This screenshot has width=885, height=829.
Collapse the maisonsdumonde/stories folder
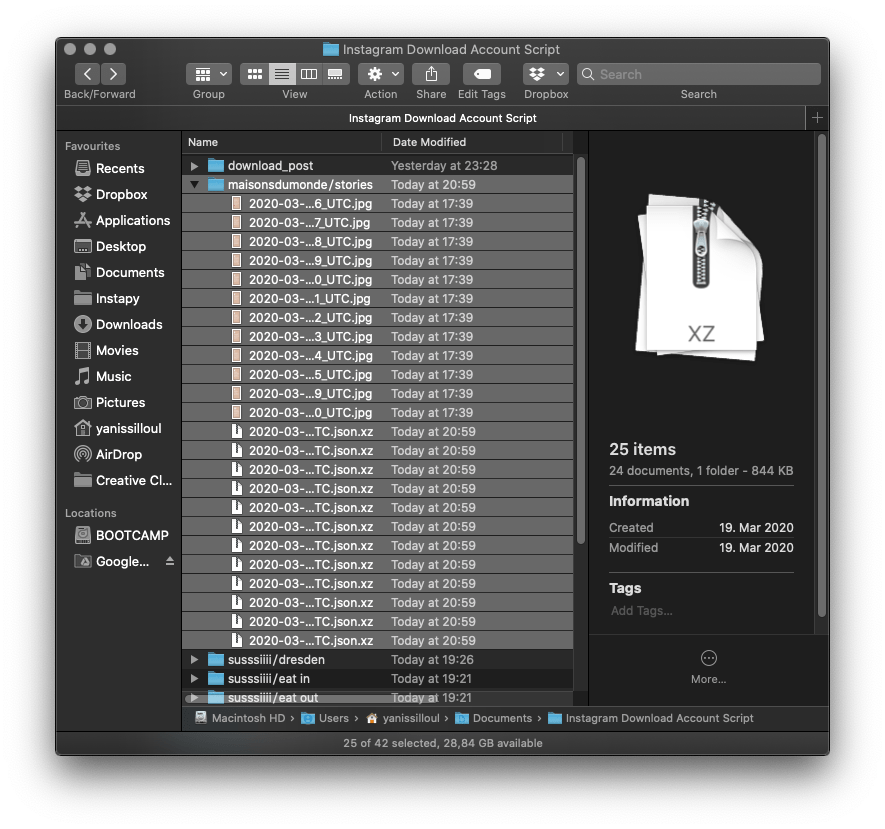194,185
